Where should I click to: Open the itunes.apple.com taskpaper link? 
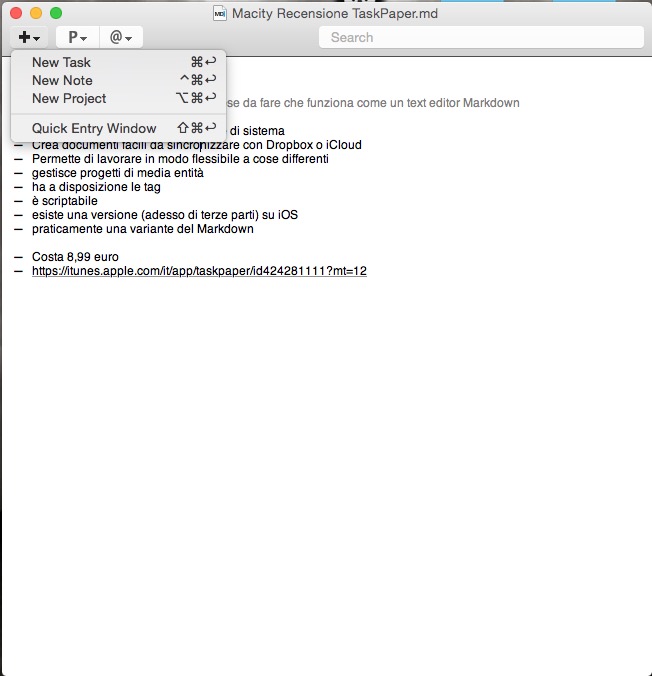coord(199,271)
